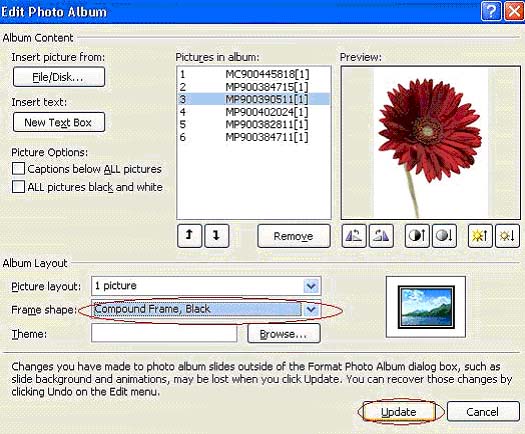Browse for a theme
Image resolution: width=525 pixels, height=434 pixels.
(x=284, y=334)
